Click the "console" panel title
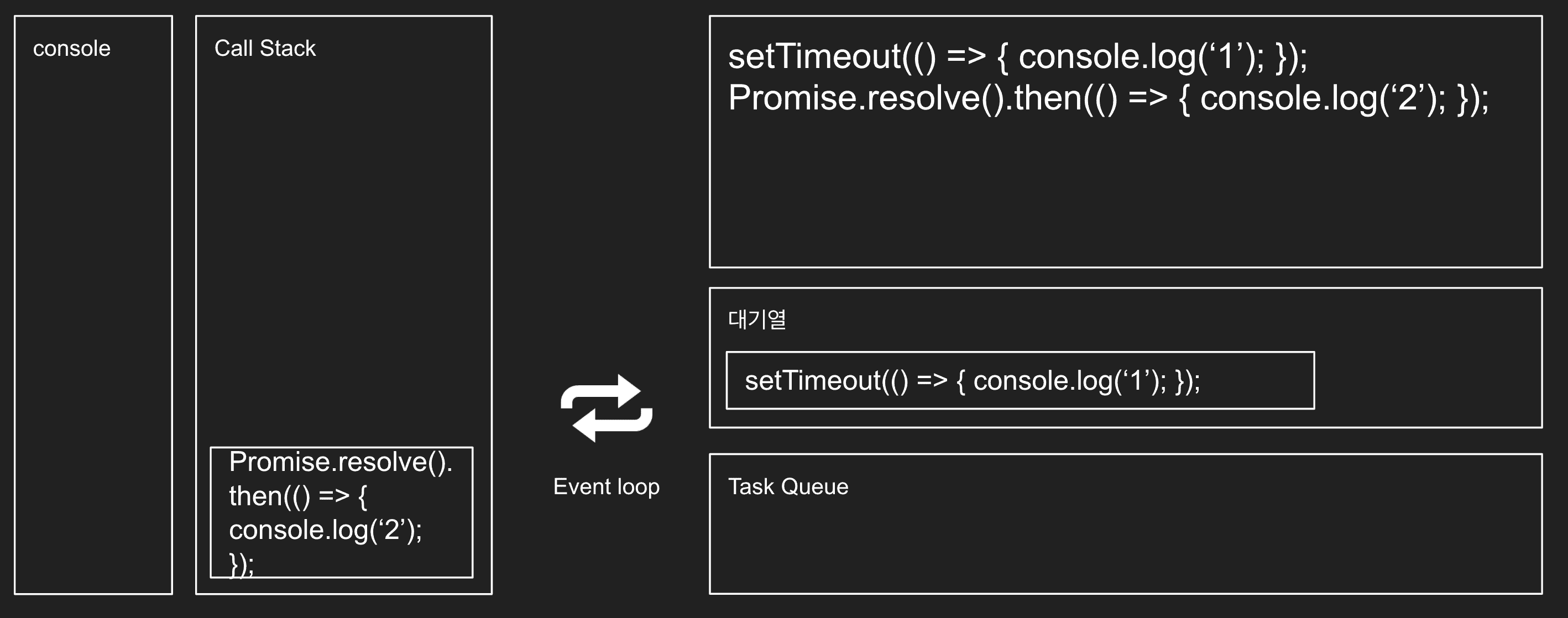This screenshot has width=1568, height=618. point(72,49)
